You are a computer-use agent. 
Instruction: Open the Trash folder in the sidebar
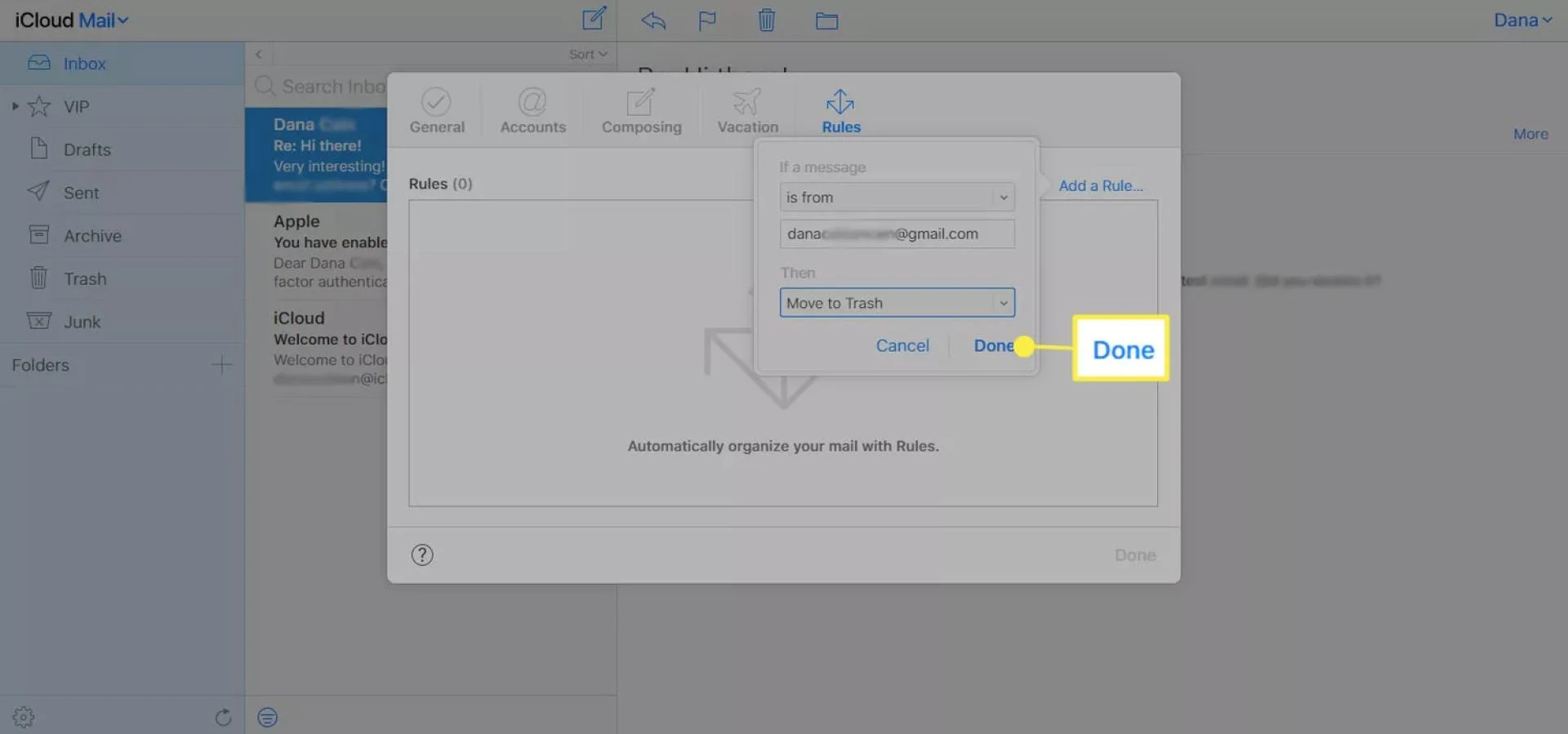click(122, 279)
